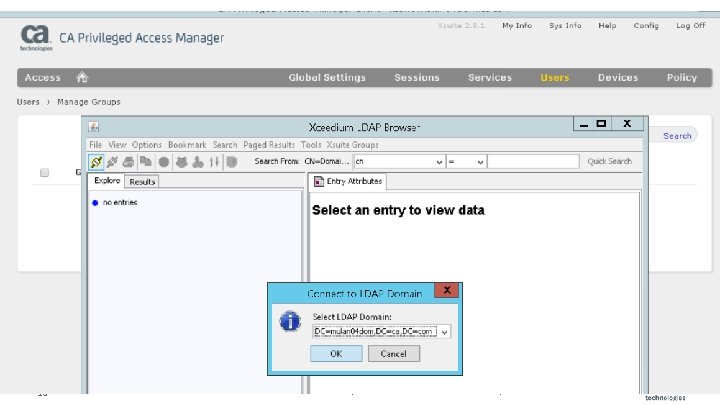The image size is (720, 405).
Task: Open the File menu
Action: point(96,145)
